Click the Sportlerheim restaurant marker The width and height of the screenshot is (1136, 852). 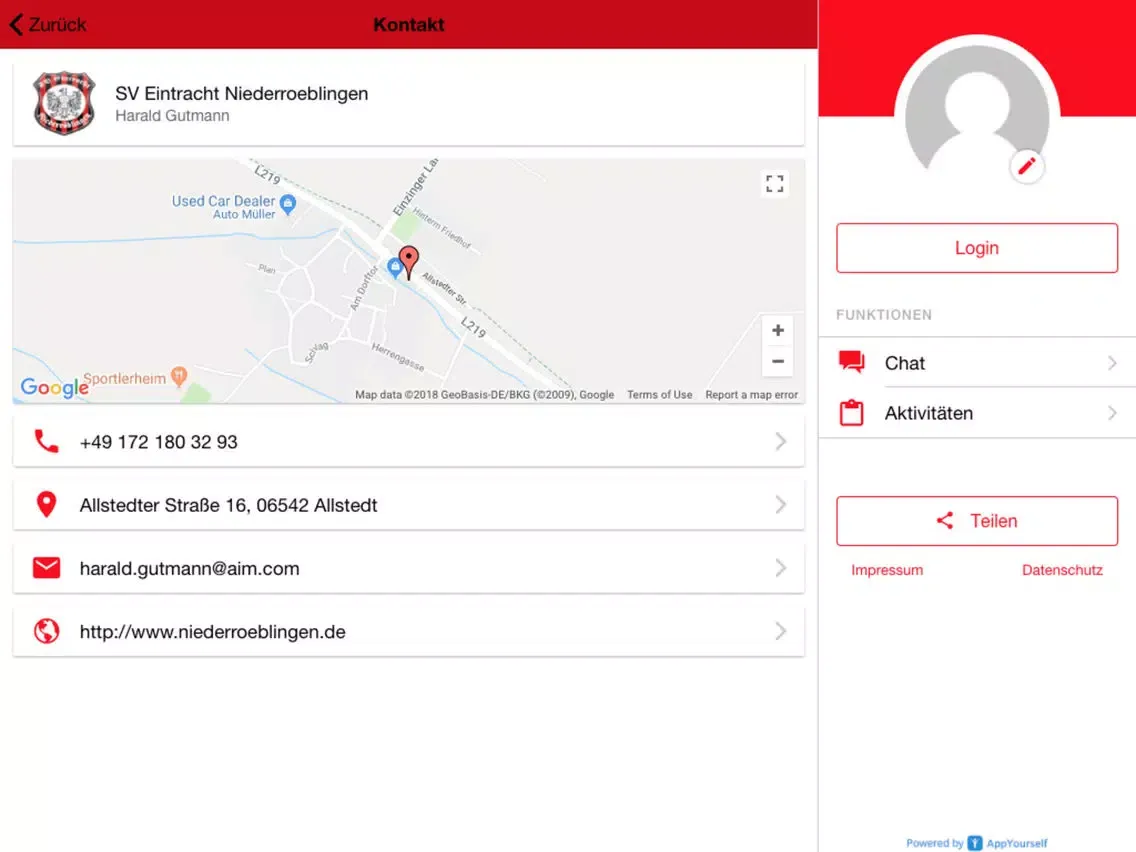click(x=179, y=376)
